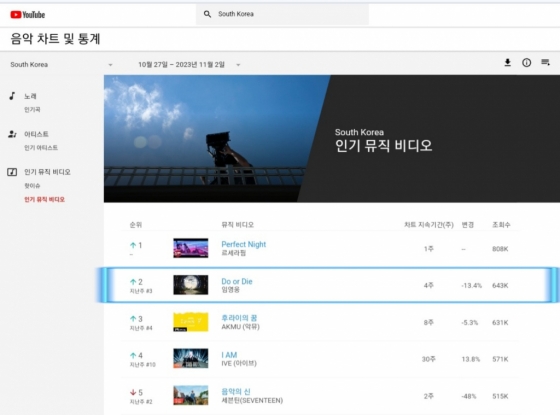Click I AM video thumbnail
This screenshot has width=560, height=415.
pyautogui.click(x=191, y=359)
